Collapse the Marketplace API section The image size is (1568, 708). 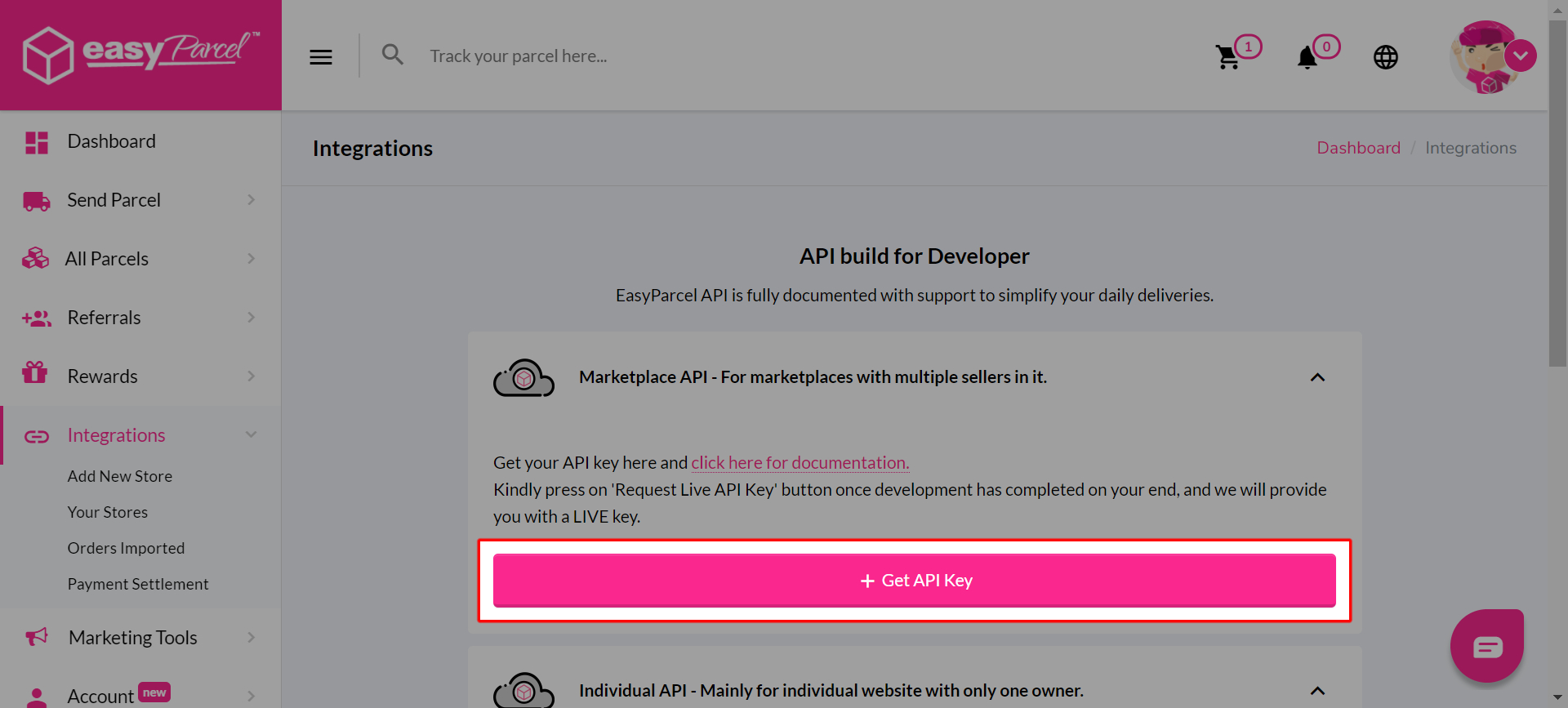coord(1317,377)
